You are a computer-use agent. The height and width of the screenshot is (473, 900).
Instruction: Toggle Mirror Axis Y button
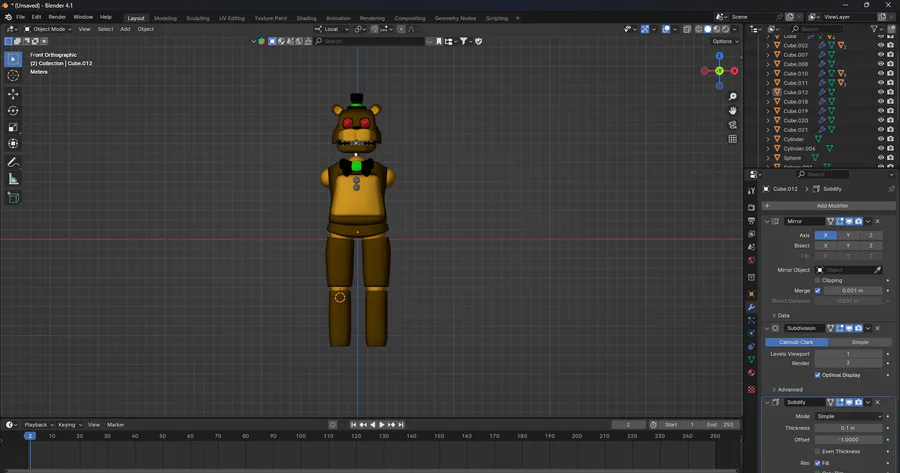pyautogui.click(x=848, y=235)
